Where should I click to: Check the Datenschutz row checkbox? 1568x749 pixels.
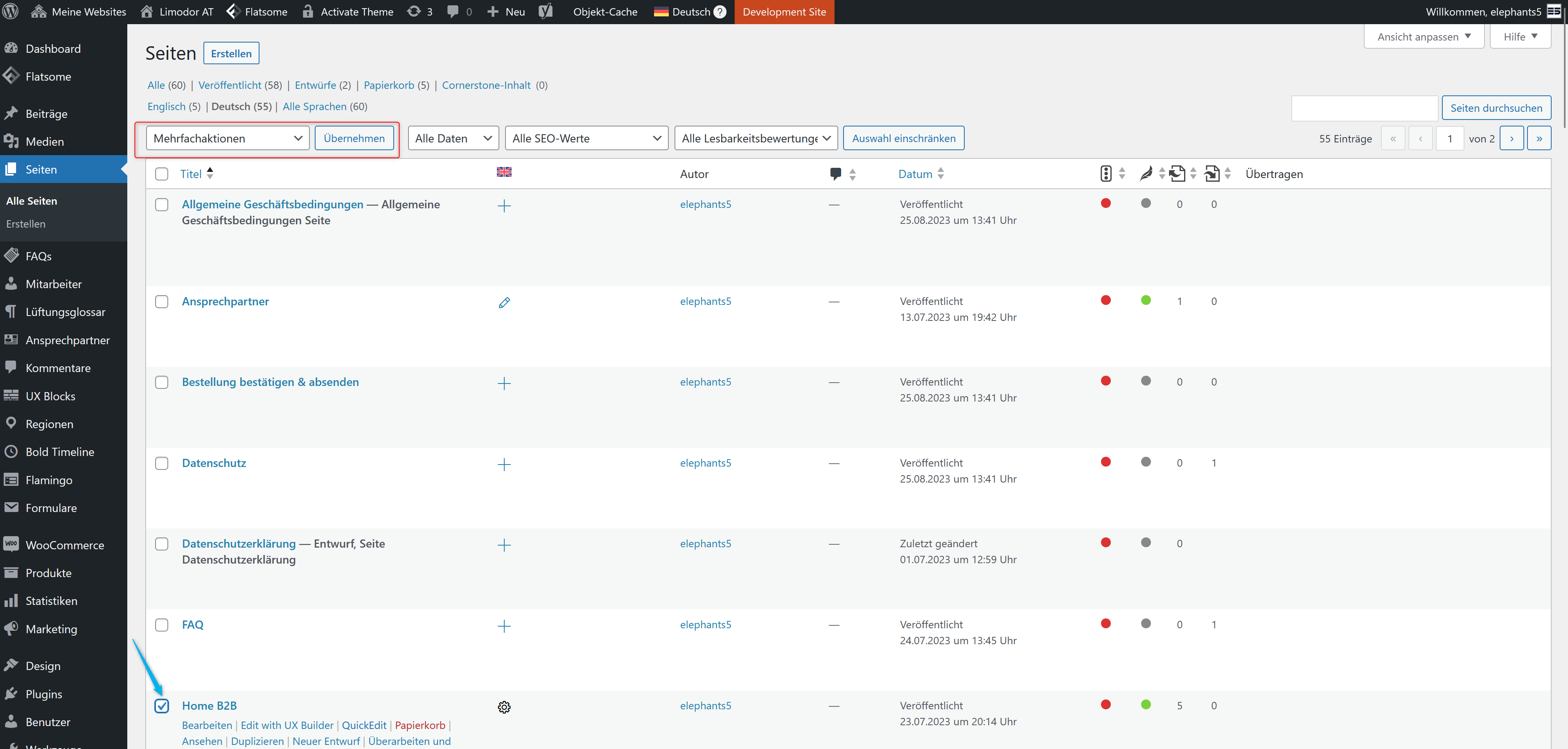click(161, 463)
